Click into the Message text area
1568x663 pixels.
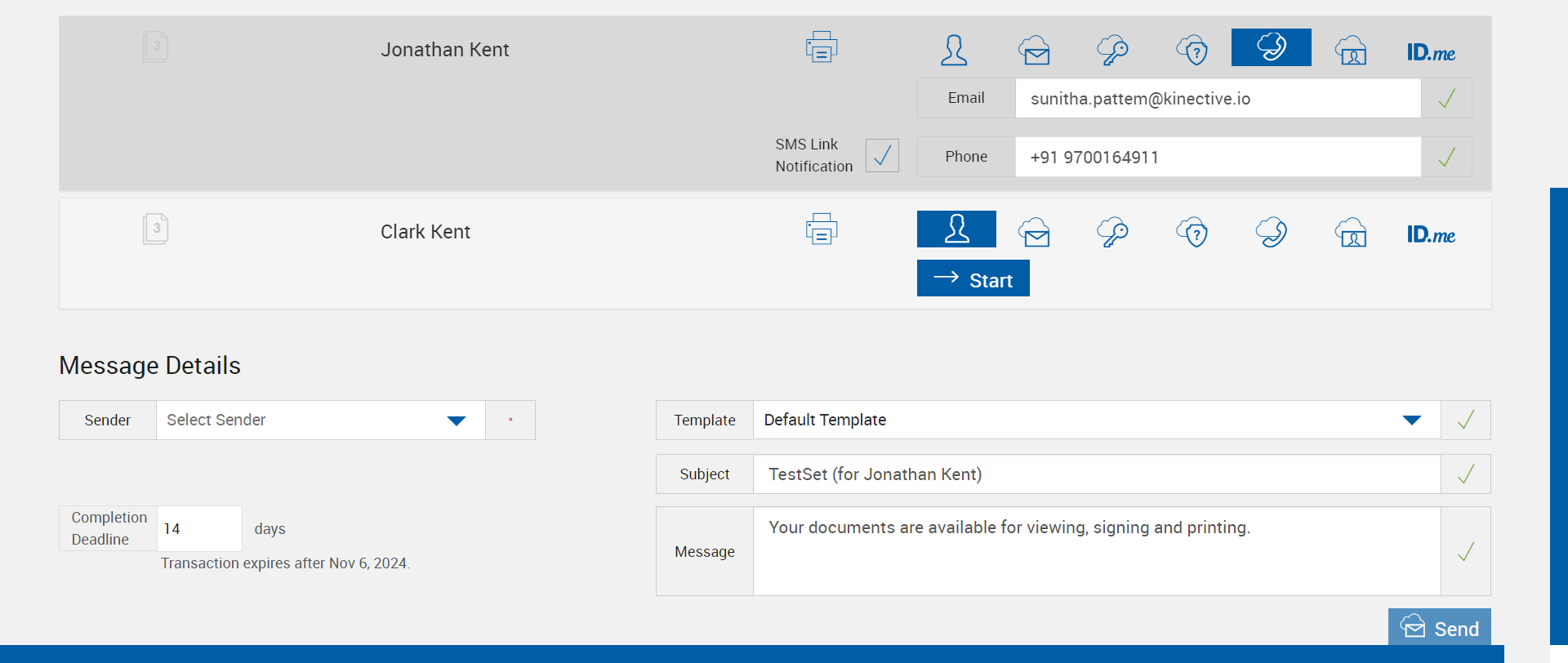click(1096, 551)
